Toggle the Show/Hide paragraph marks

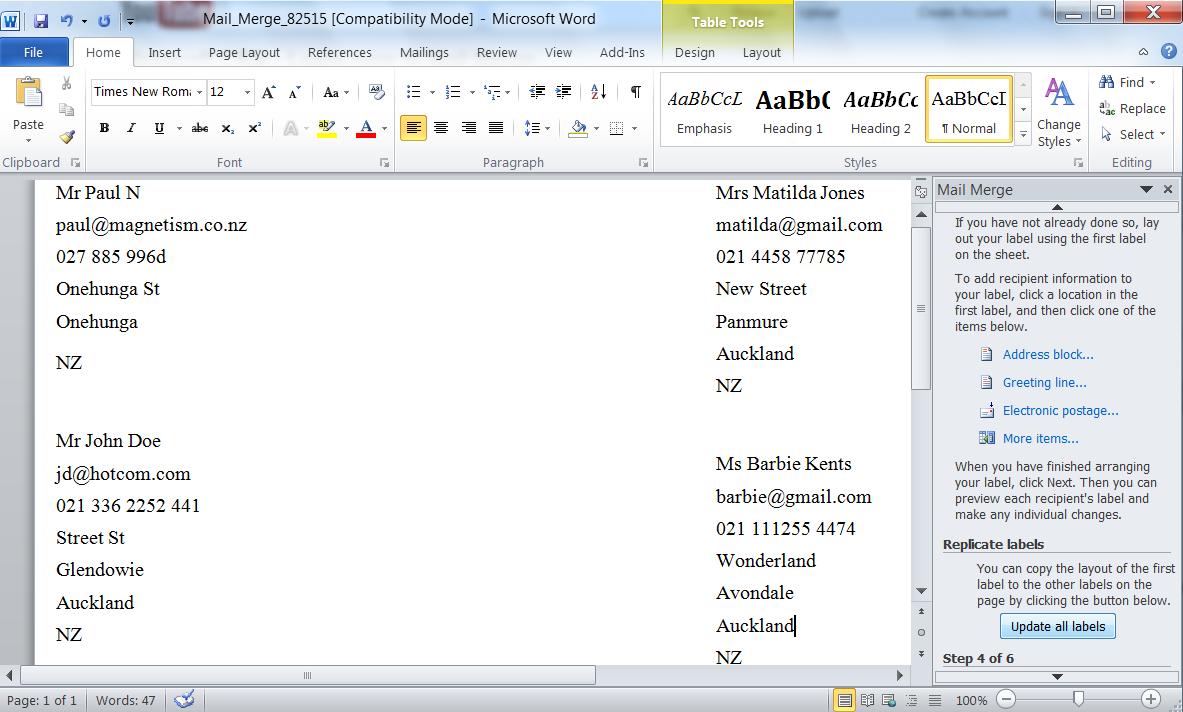(x=637, y=91)
